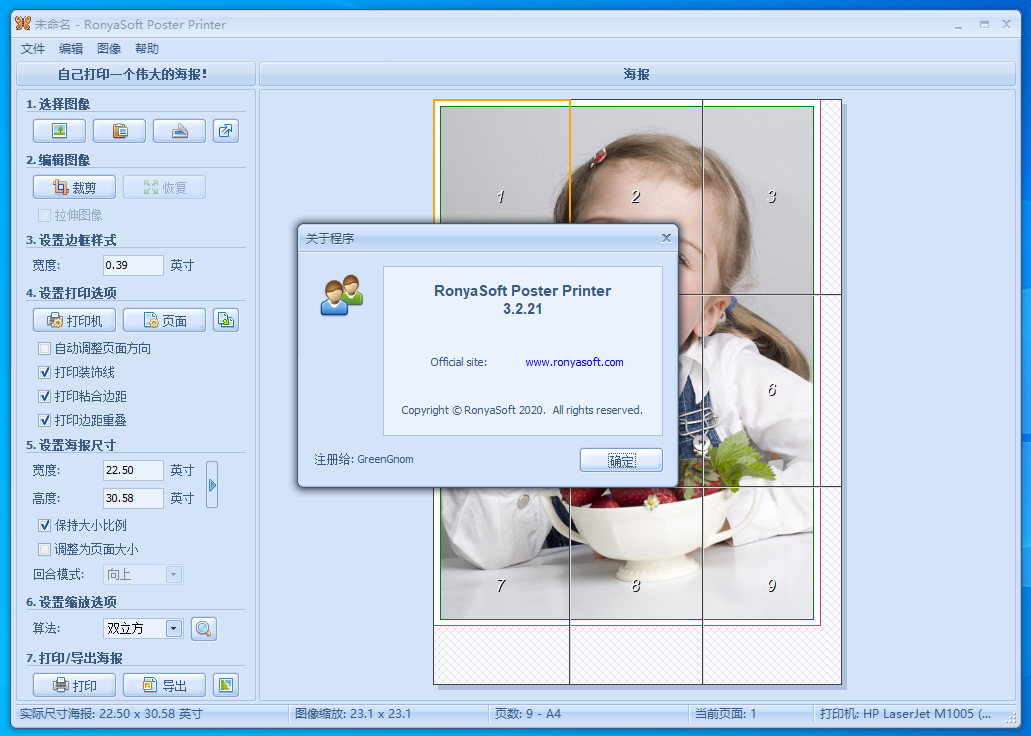Image resolution: width=1031 pixels, height=736 pixels.
Task: Click the 导出 export poster button
Action: [x=164, y=685]
